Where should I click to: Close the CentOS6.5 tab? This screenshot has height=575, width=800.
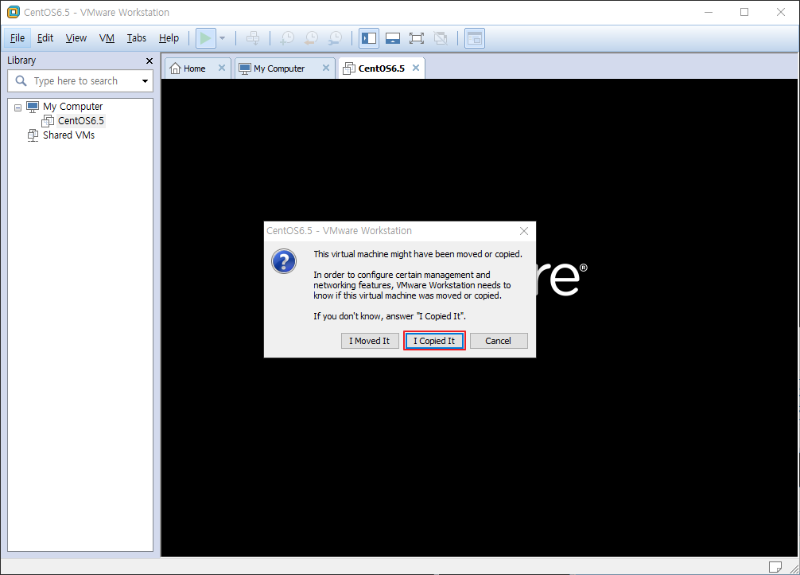point(416,68)
